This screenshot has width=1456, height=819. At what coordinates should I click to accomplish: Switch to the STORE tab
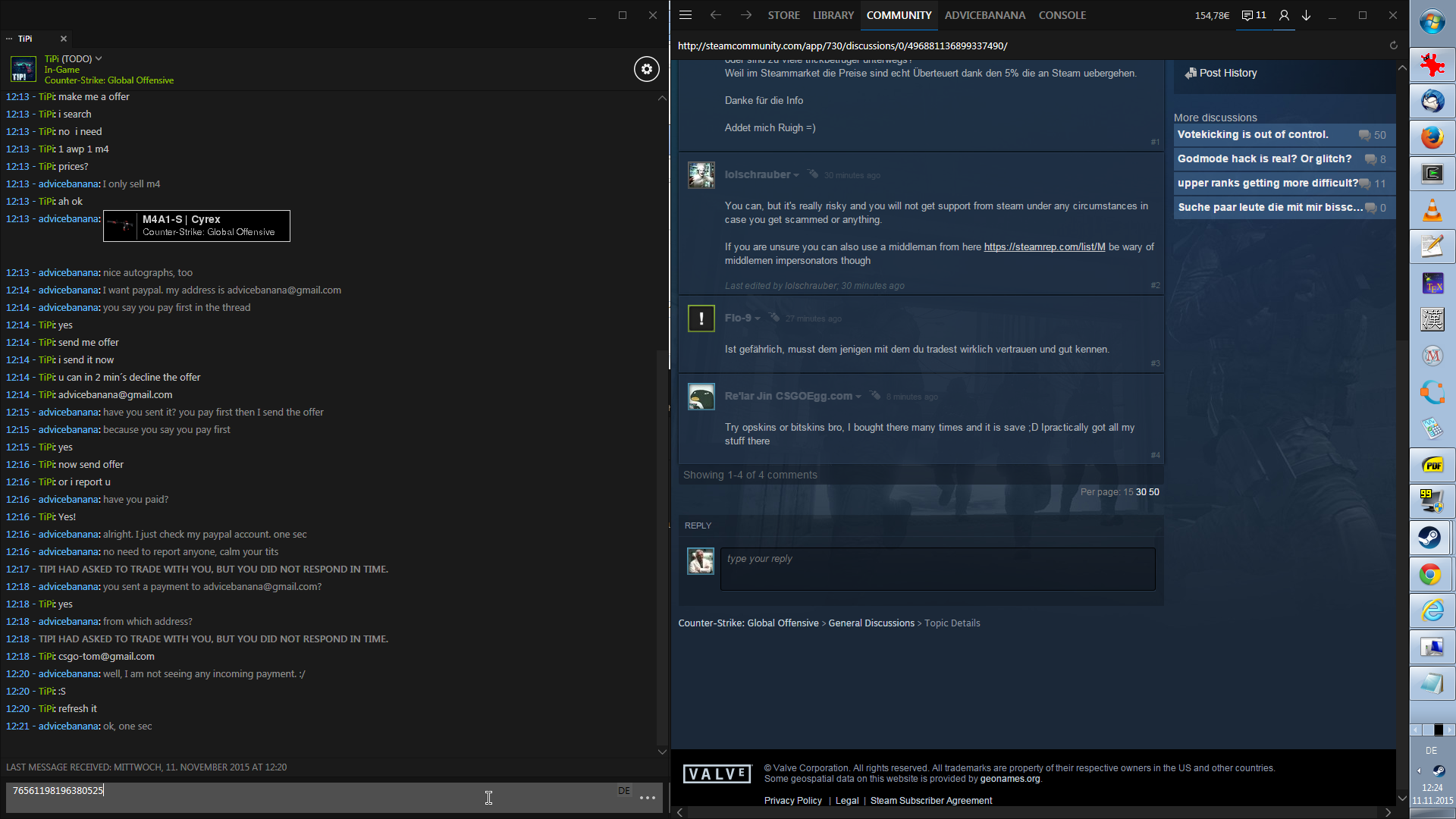tap(783, 15)
